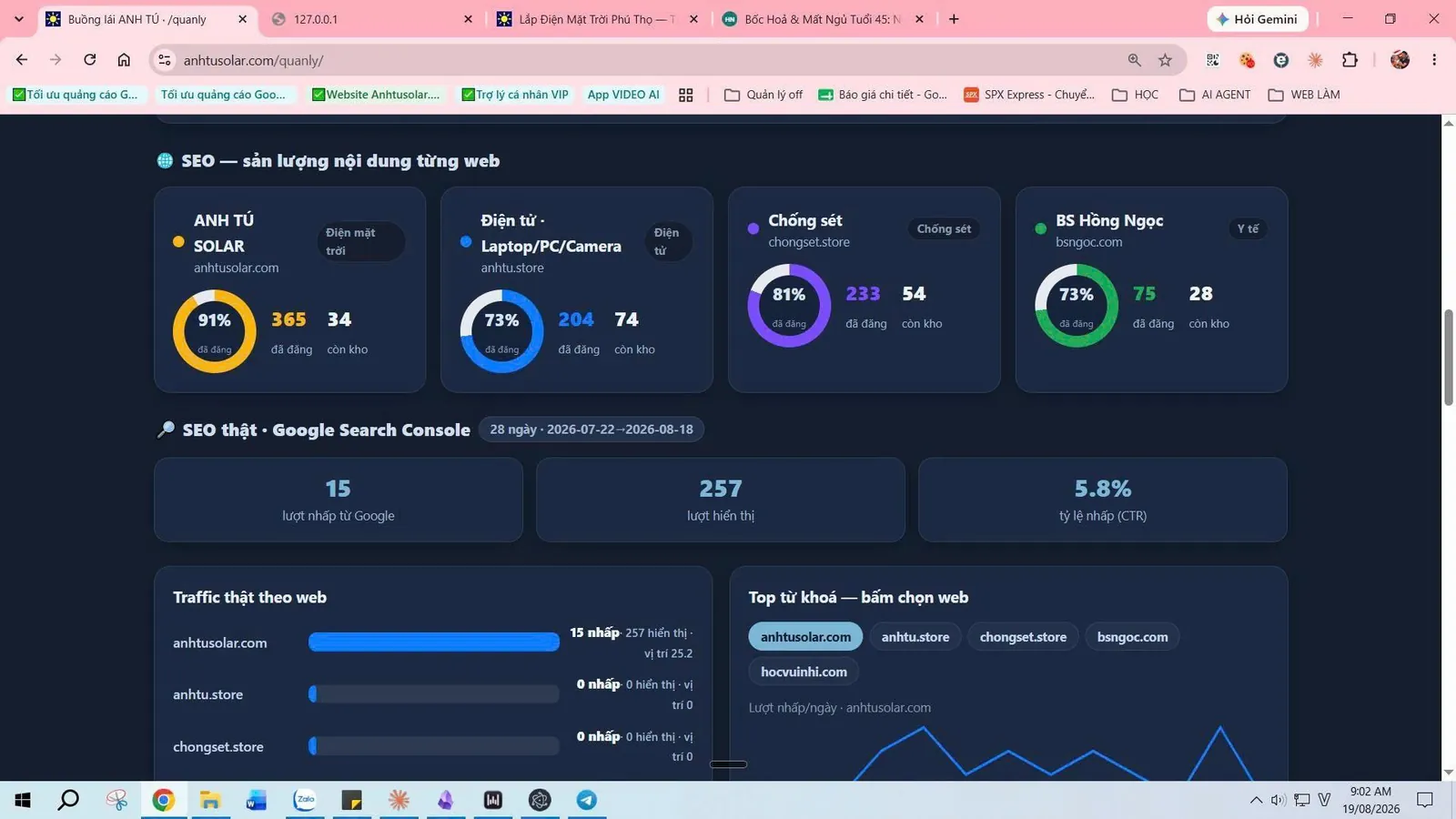Open Website Anhtusolar bookmark
This screenshot has width=1456, height=819.
376,95
